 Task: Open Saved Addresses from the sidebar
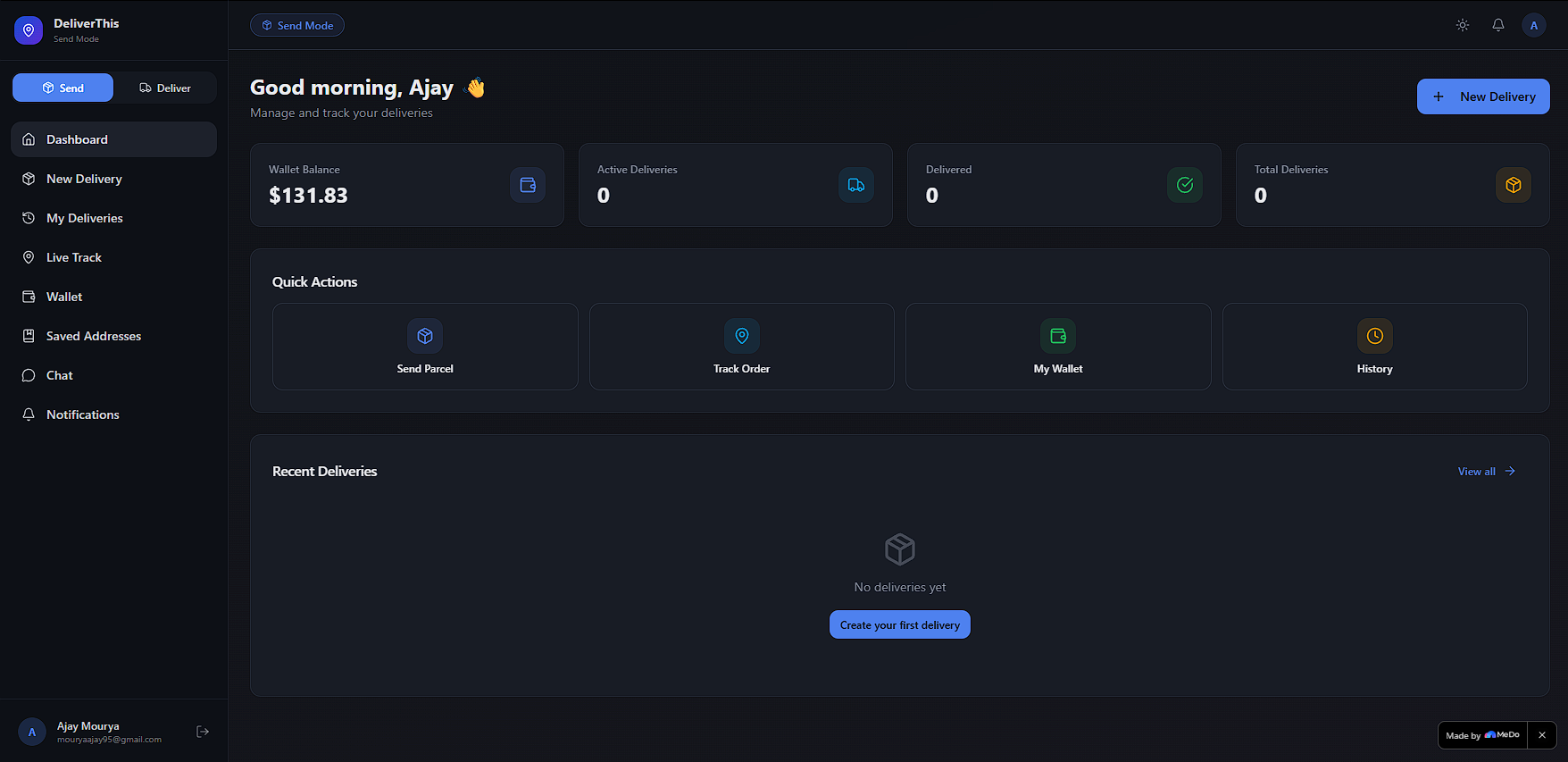click(x=94, y=336)
